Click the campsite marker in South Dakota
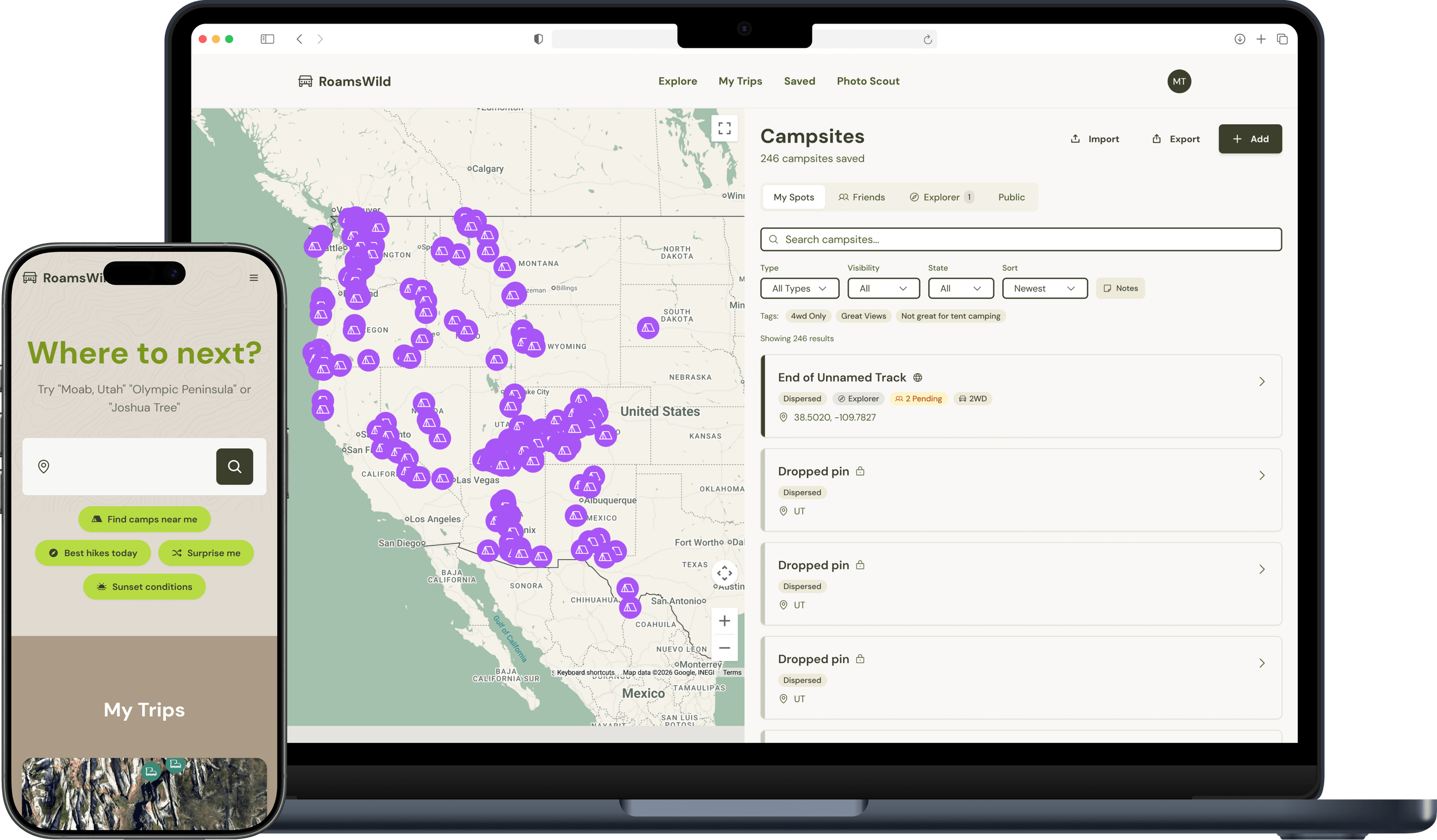 click(x=648, y=327)
